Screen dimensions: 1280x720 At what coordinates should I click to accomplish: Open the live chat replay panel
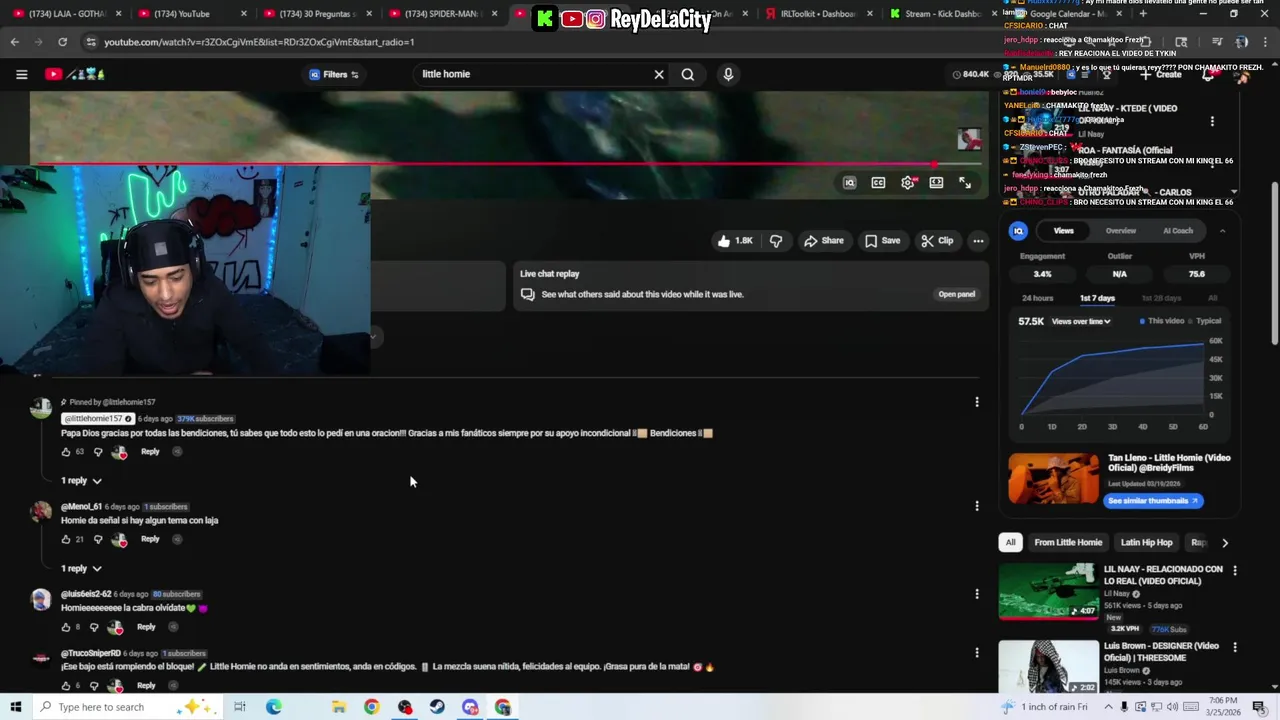coord(956,294)
